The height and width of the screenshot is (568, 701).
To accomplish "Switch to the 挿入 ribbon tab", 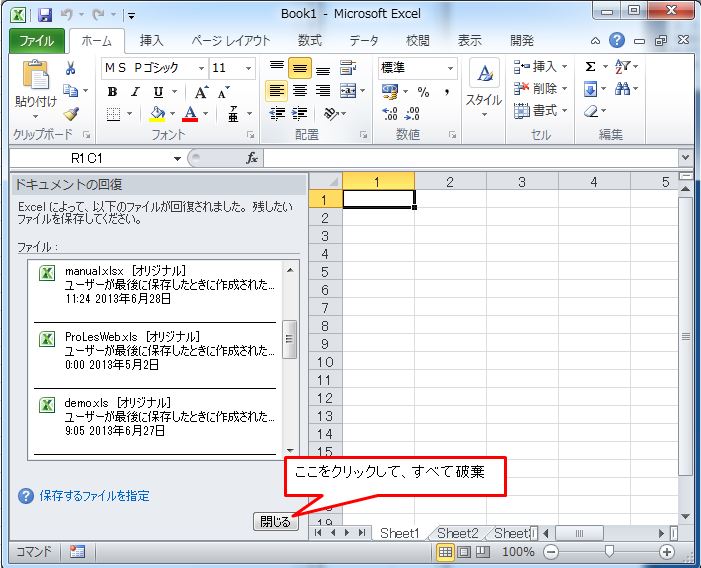I will coord(152,41).
